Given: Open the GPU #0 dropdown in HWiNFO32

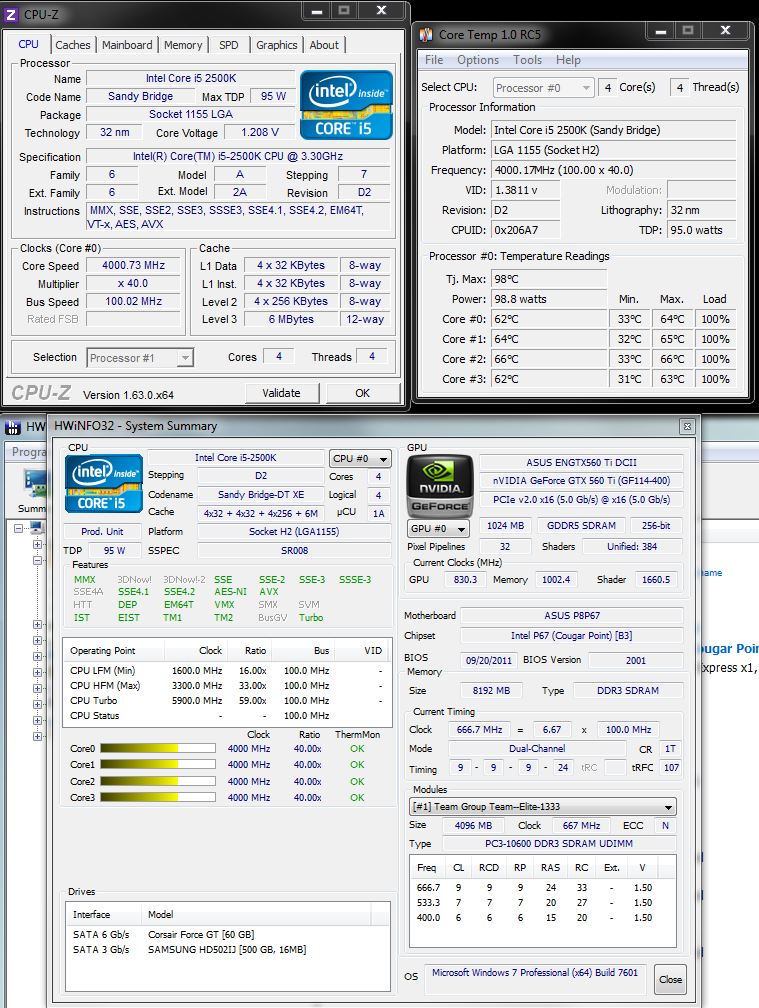Looking at the screenshot, I should tap(438, 528).
